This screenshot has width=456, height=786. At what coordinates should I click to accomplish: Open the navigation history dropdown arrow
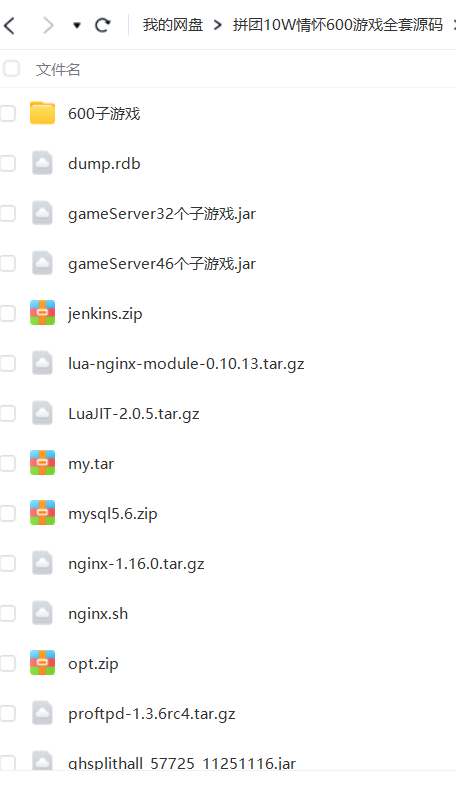(x=77, y=25)
